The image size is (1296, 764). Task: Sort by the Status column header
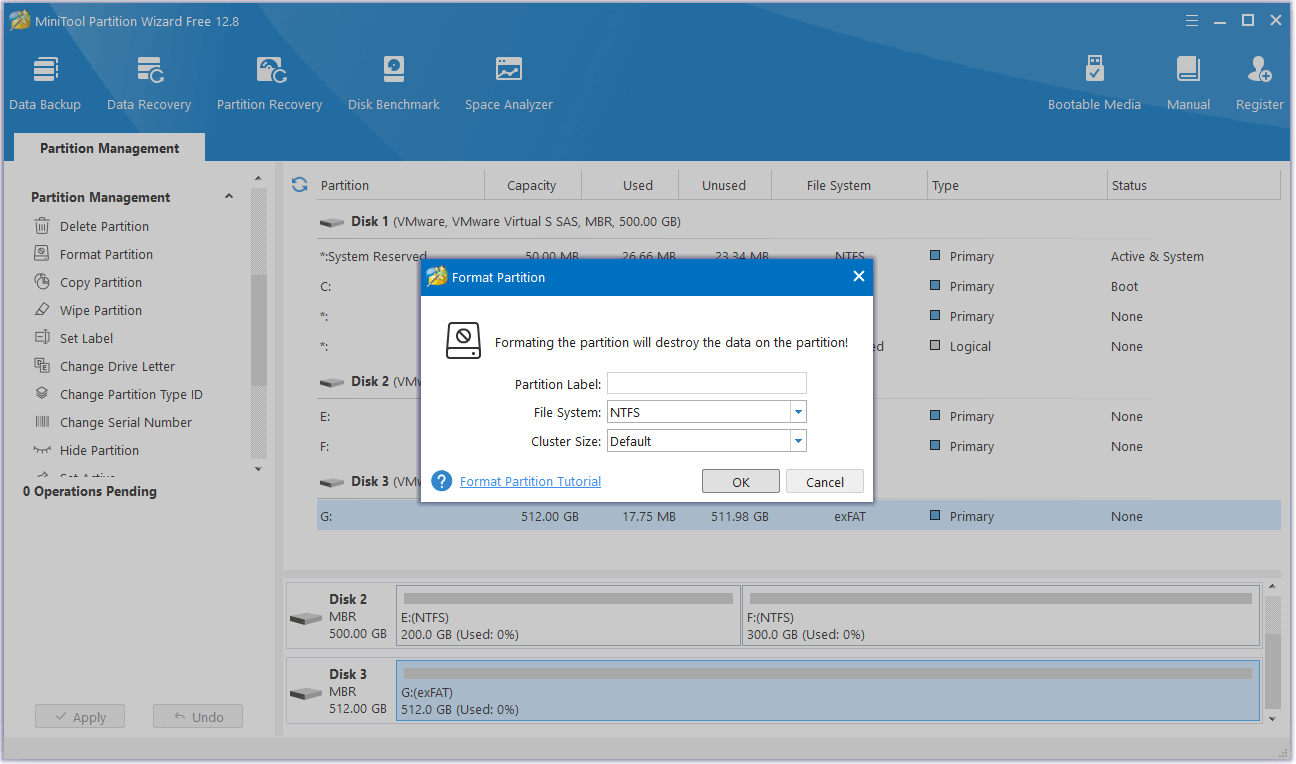click(1194, 185)
